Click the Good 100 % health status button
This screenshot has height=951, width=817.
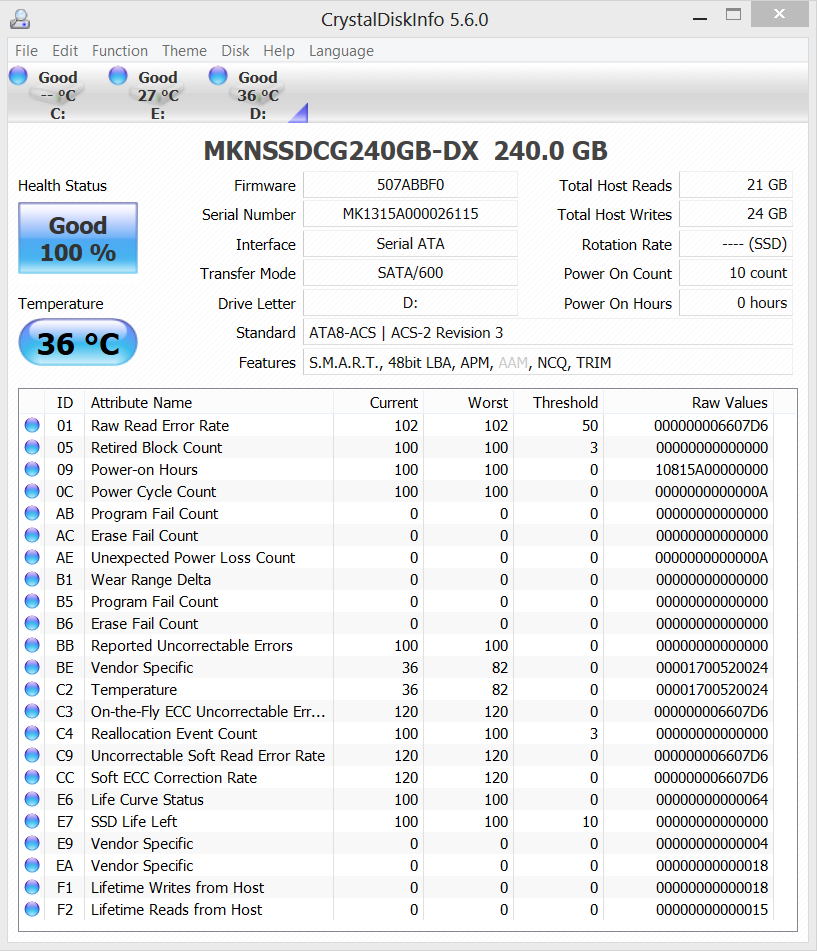78,238
